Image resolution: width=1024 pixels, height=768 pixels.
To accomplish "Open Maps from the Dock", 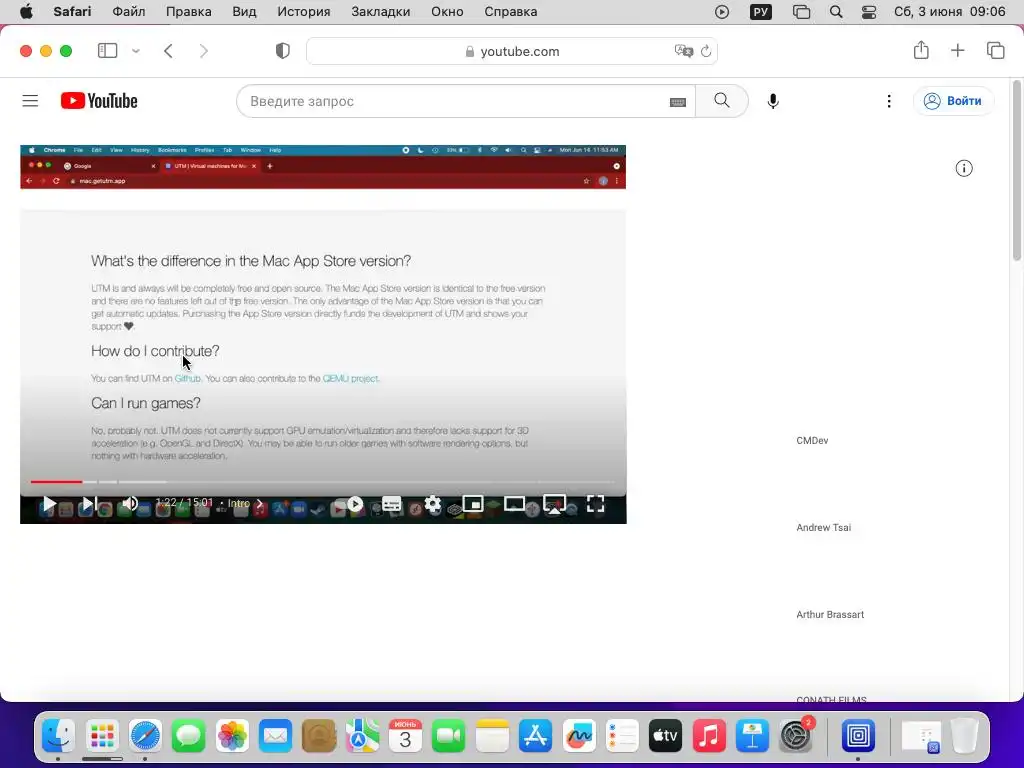I will 362,737.
